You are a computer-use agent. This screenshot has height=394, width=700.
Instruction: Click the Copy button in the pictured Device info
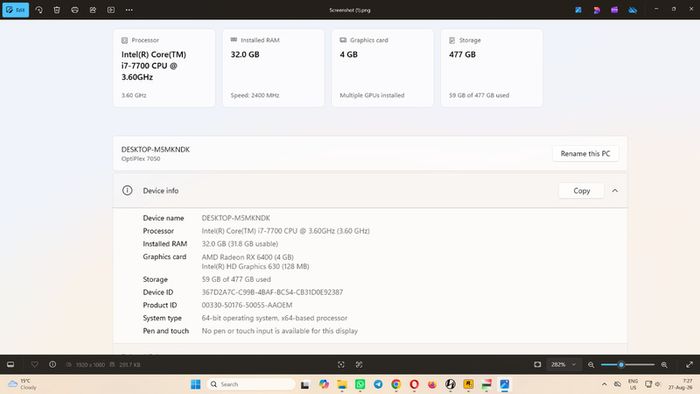(x=581, y=191)
